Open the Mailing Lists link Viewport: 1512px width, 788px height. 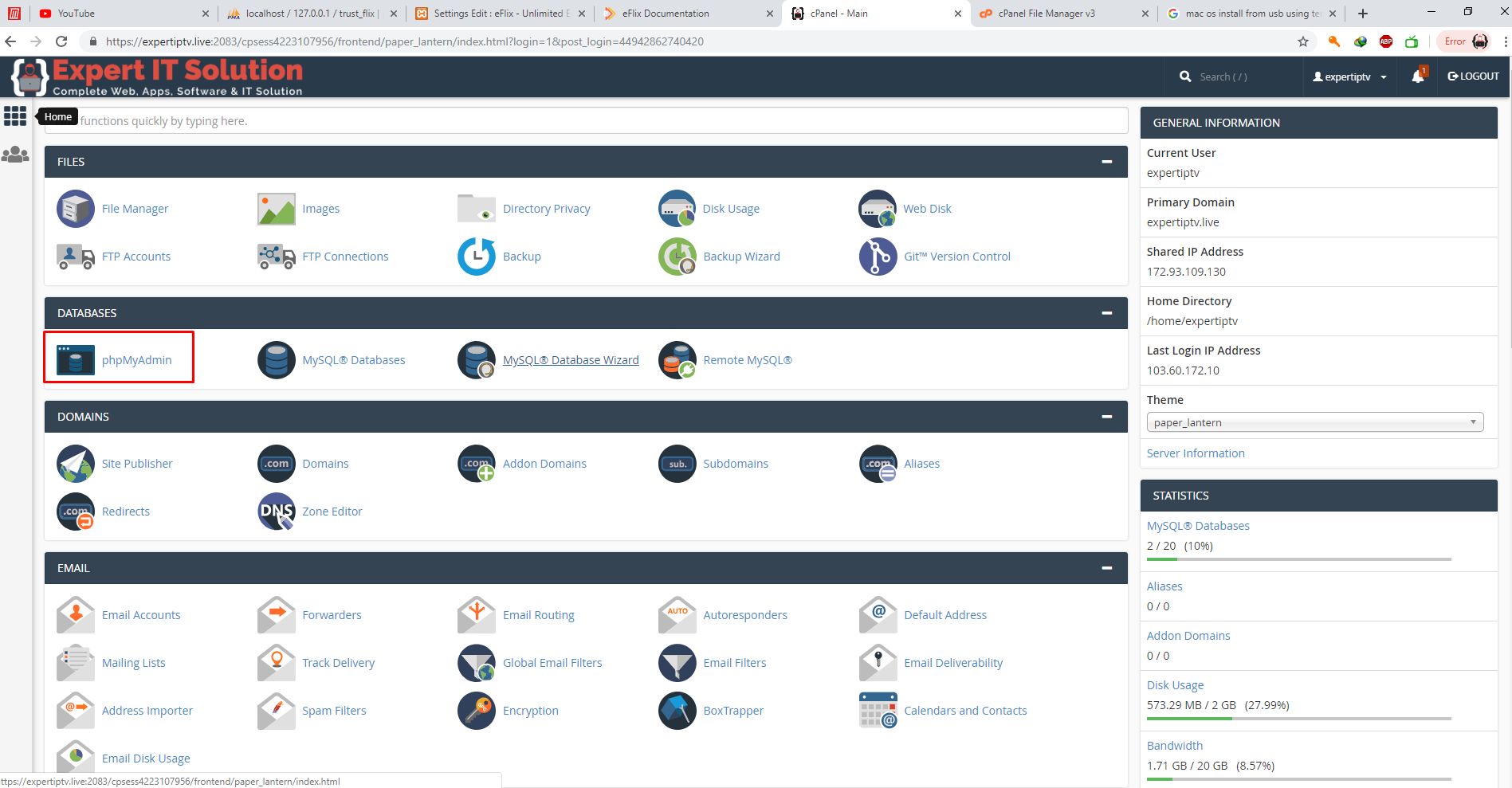coord(134,663)
